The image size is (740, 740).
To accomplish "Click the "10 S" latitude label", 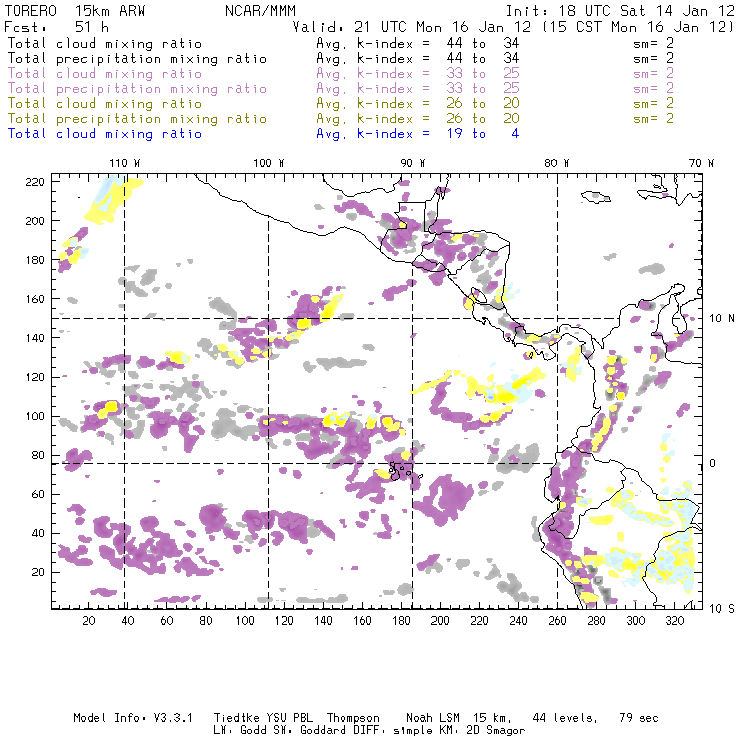I will pos(722,609).
